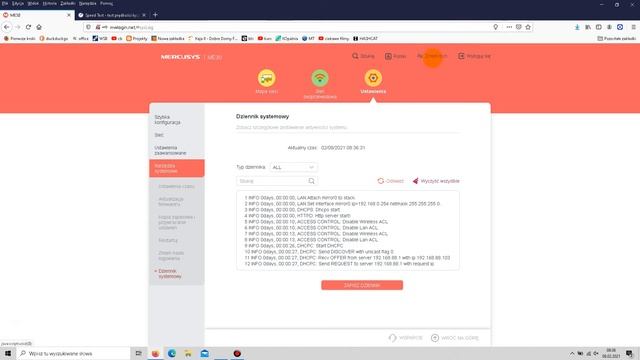Open the Mapa sieci icon

pos(267,78)
